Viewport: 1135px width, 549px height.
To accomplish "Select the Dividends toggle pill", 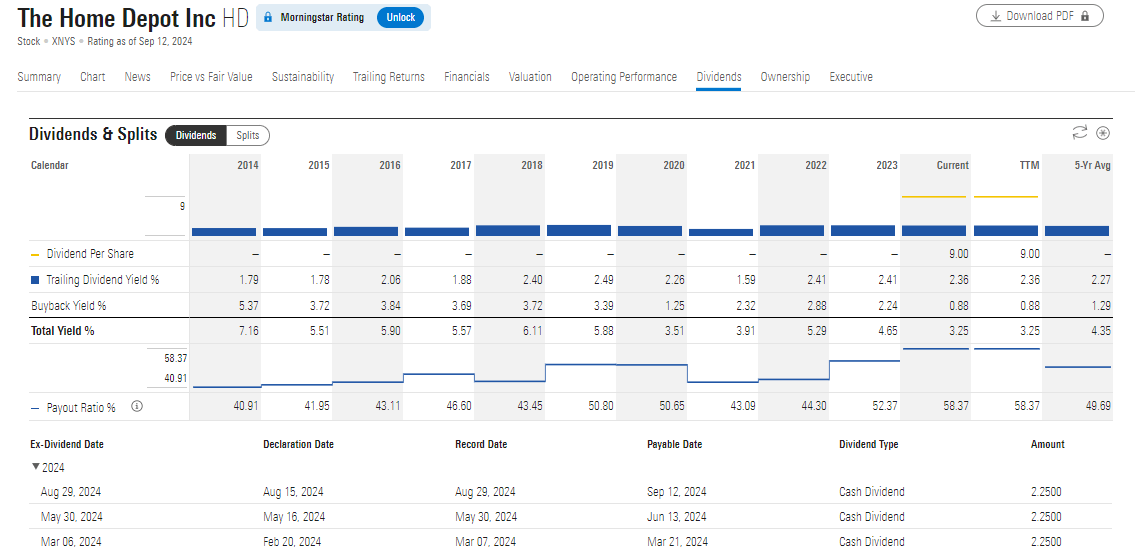I will (x=196, y=135).
